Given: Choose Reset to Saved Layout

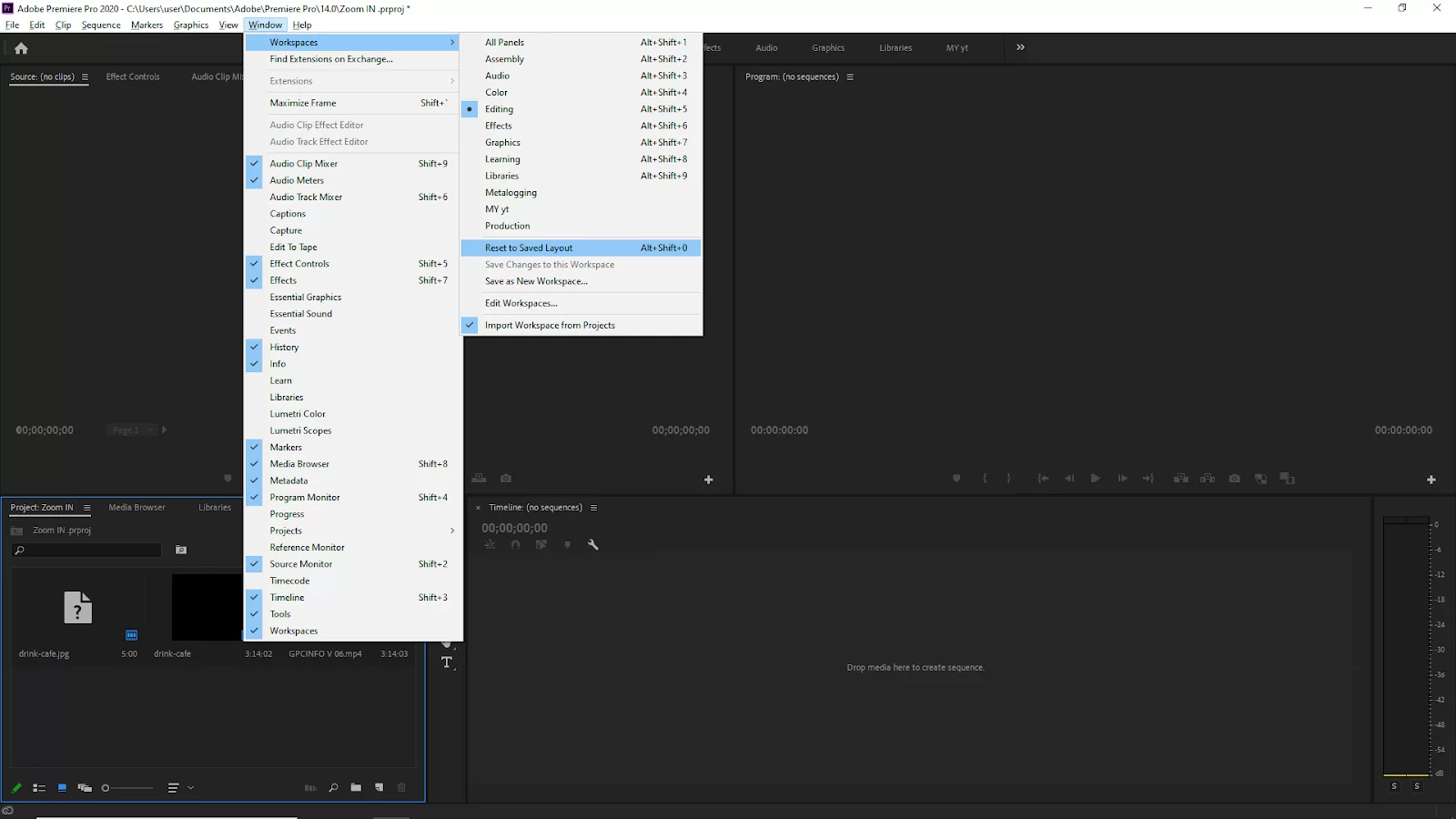Looking at the screenshot, I should 581,248.
